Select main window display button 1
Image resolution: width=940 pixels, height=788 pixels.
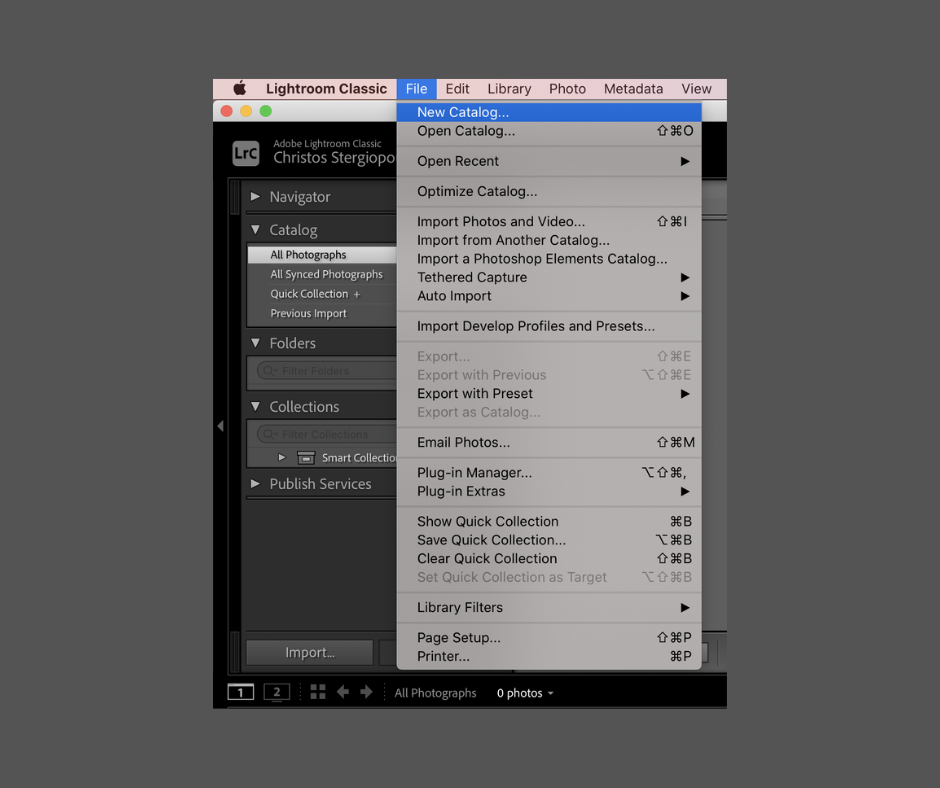[x=240, y=692]
